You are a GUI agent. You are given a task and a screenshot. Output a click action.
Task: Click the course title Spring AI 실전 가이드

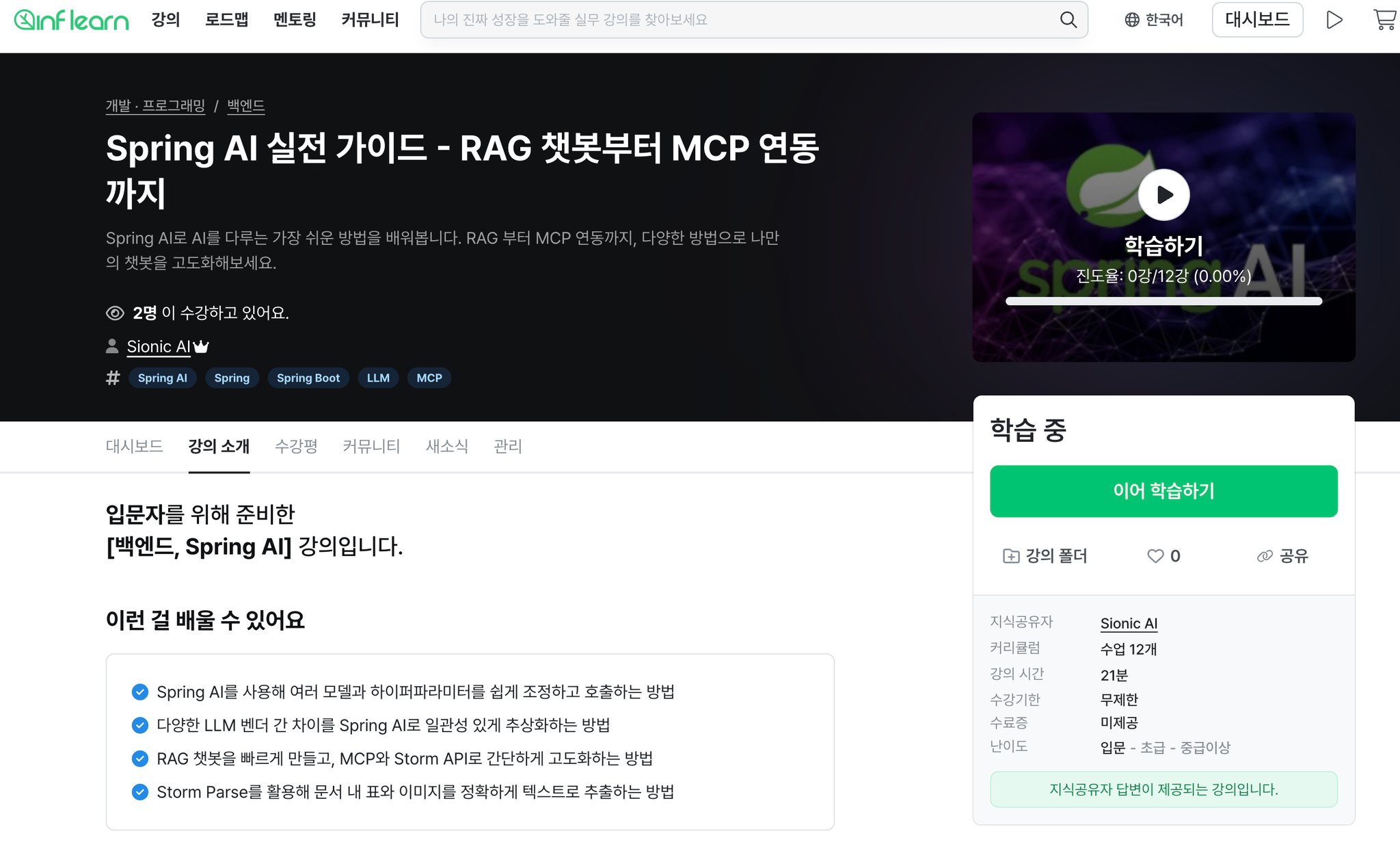pyautogui.click(x=463, y=170)
